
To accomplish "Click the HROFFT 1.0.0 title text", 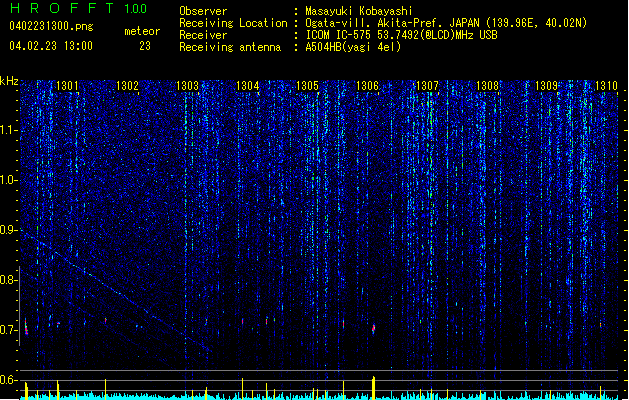I will pos(79,8).
